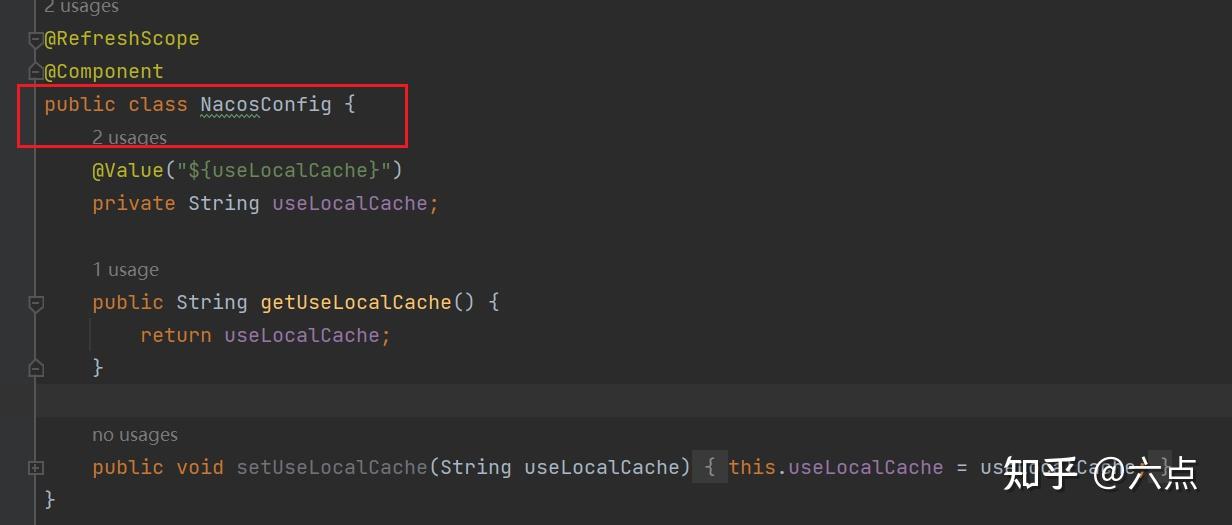Screen dimensions: 1232x525
Task: Click the @RefreshScope annotation text
Action: click(121, 38)
